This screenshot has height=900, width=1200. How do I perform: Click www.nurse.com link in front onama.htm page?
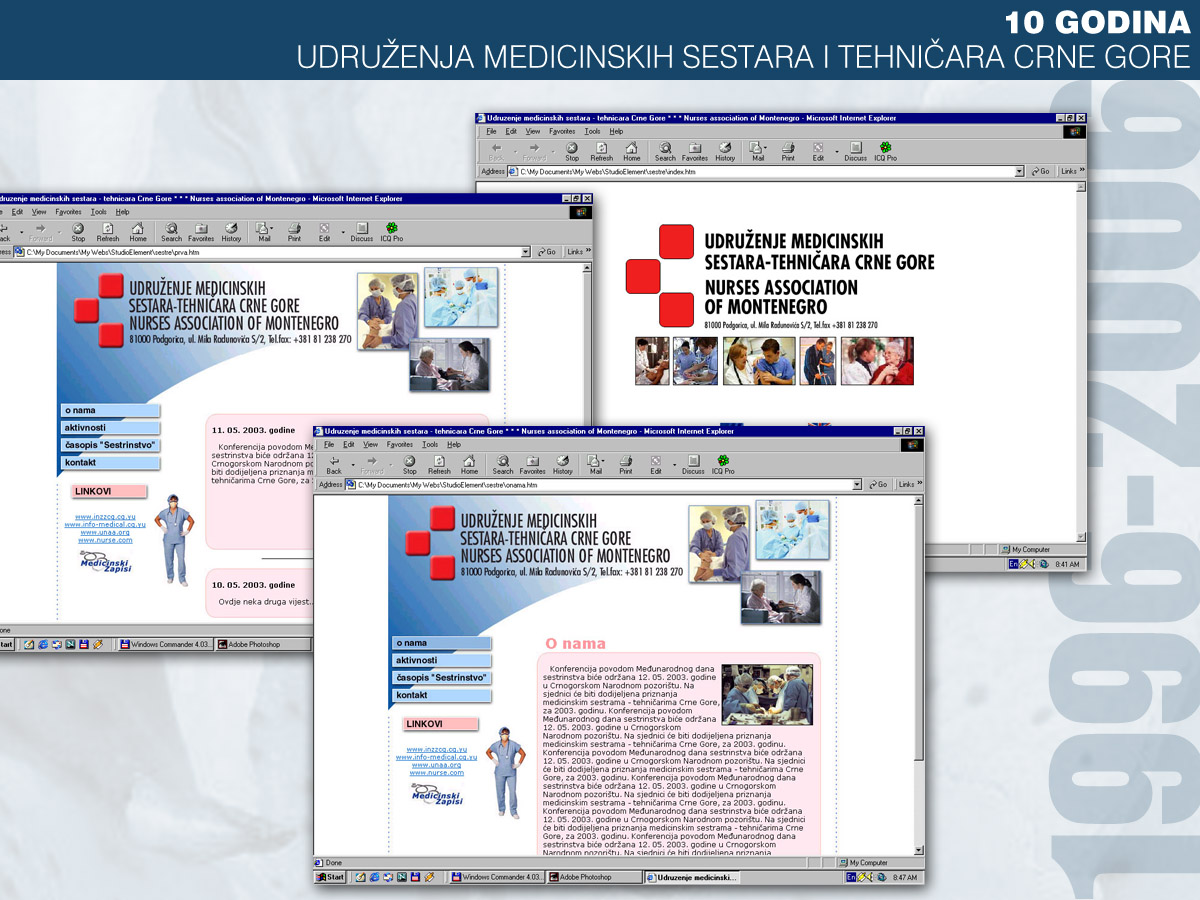[436, 773]
